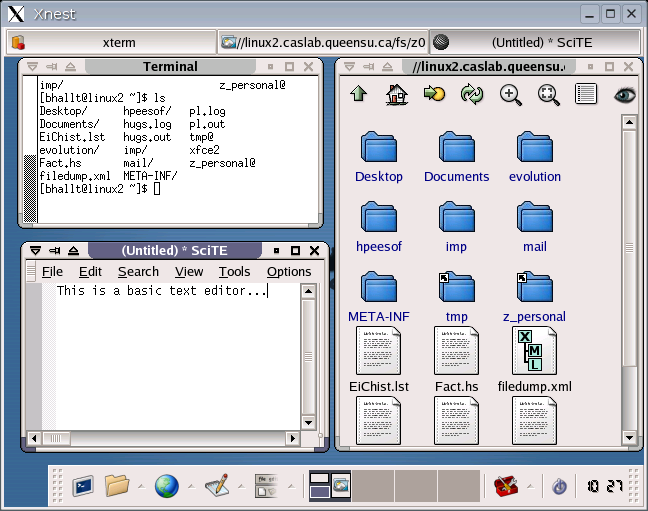Open web browser globe in panel
Viewport: 648px width, 511px height.
pyautogui.click(x=166, y=486)
